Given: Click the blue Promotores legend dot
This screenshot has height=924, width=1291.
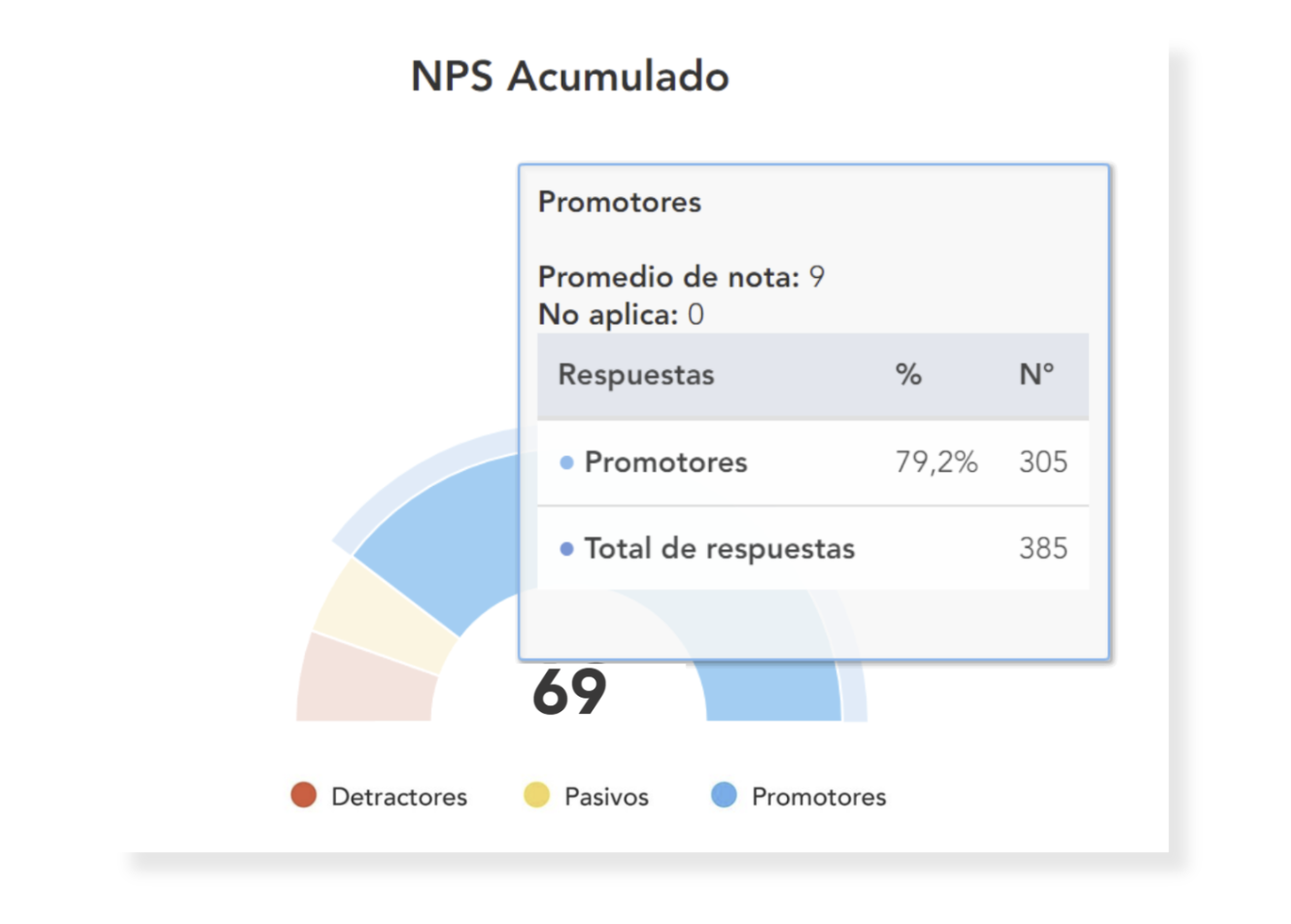Looking at the screenshot, I should tap(724, 795).
